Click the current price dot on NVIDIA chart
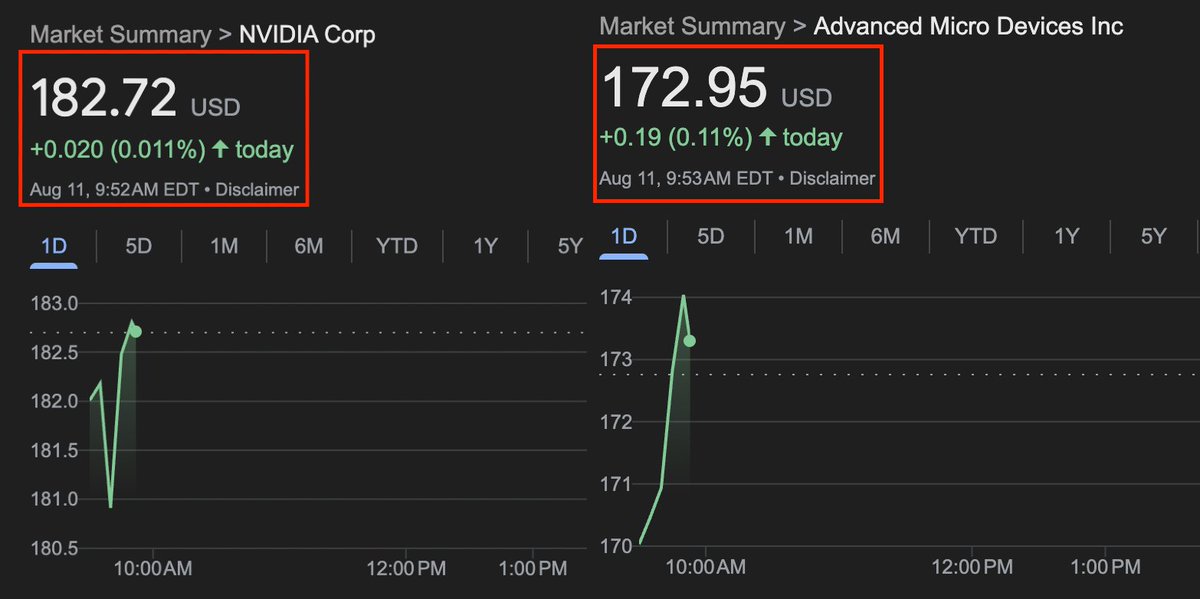The height and width of the screenshot is (599, 1200). click(136, 332)
